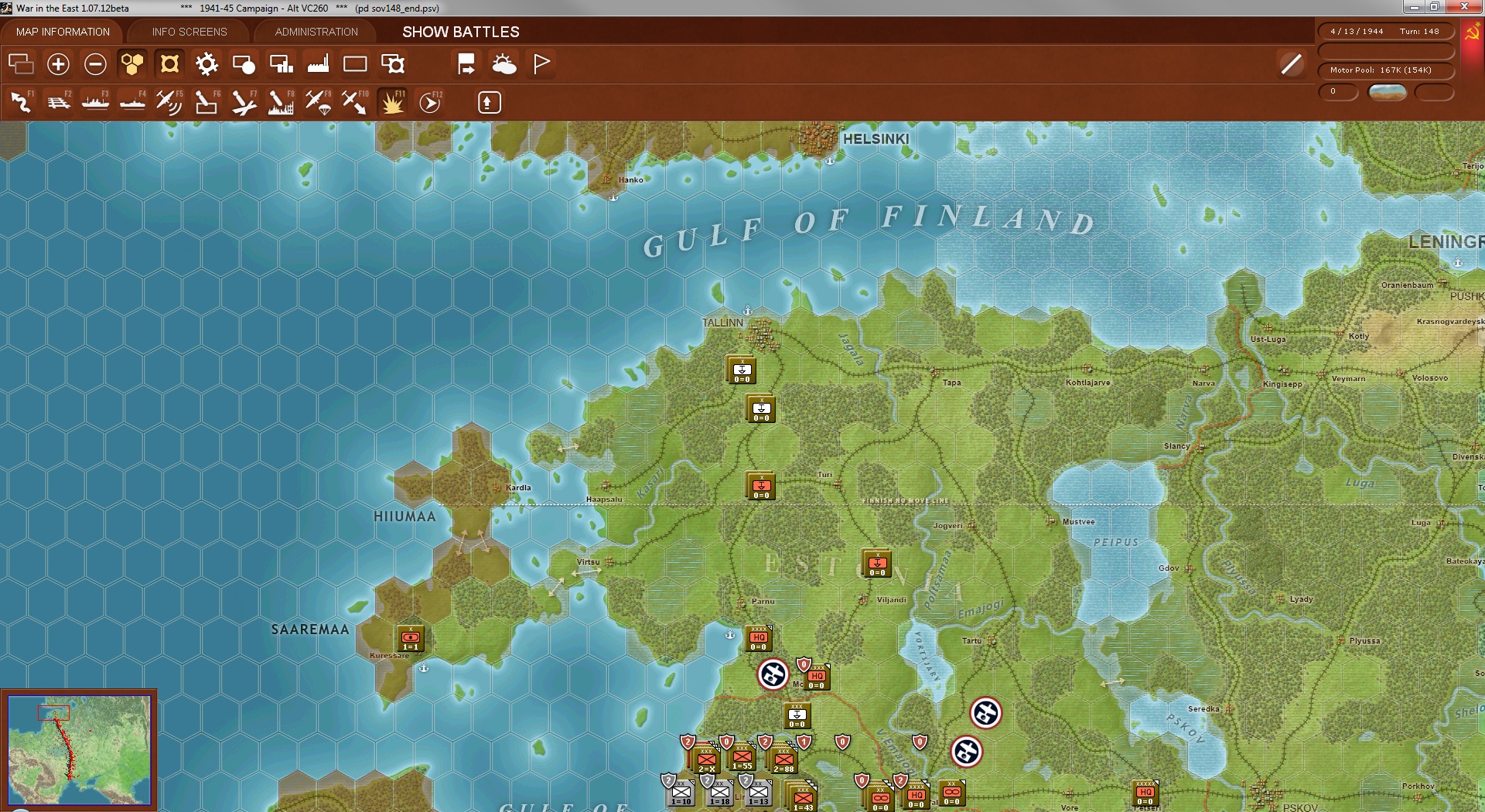Select the F9 air transport icon
This screenshot has width=1485, height=812.
318,102
